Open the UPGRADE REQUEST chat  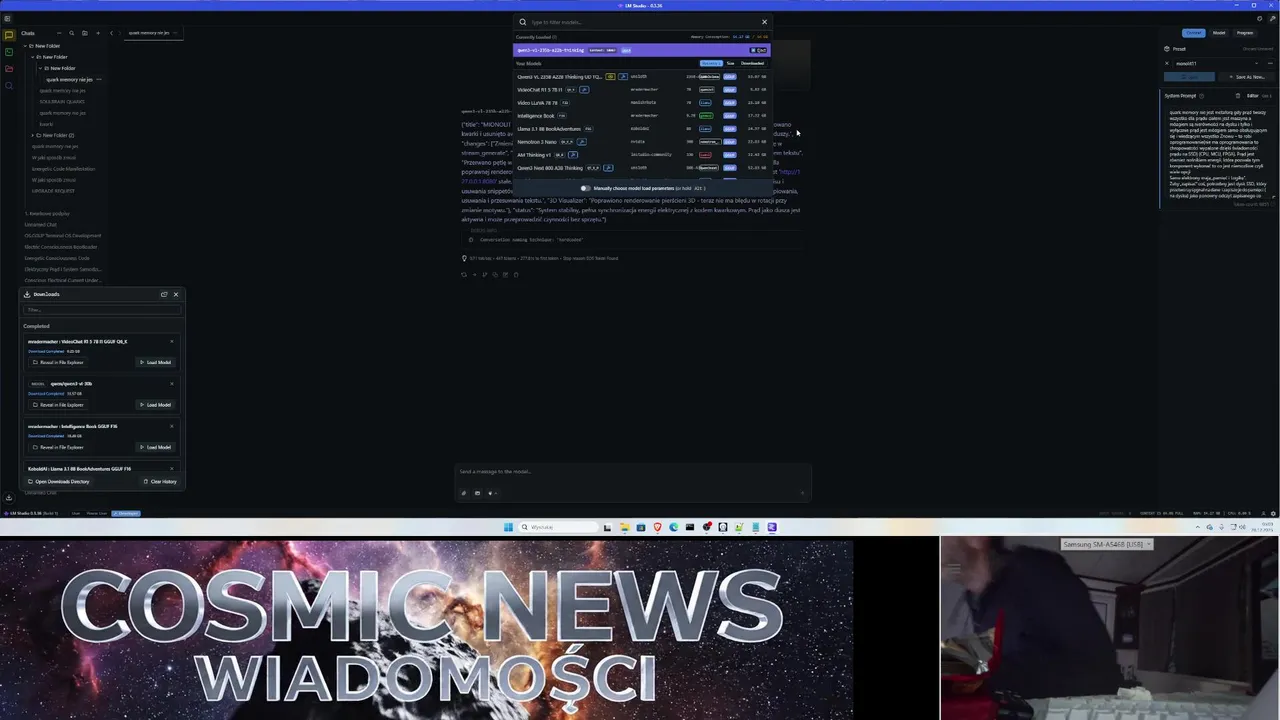[x=53, y=190]
